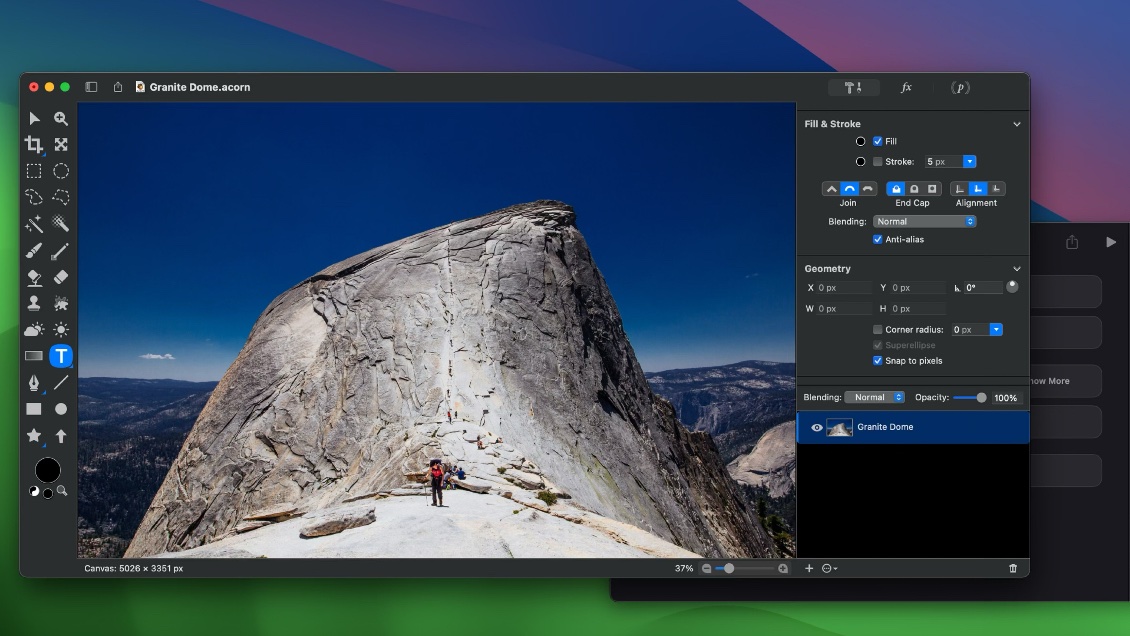The height and width of the screenshot is (636, 1130).
Task: Collapse the Geometry section
Action: [1017, 269]
